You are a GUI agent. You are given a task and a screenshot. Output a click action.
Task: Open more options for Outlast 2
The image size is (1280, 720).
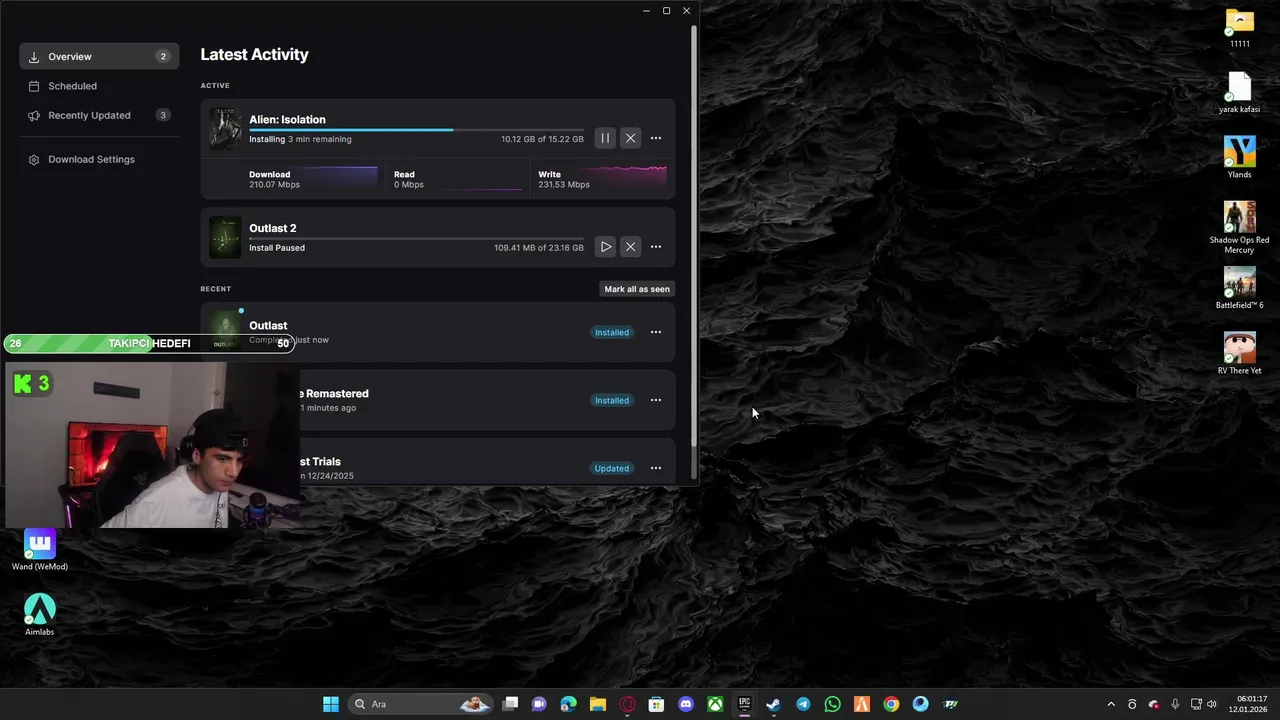pyautogui.click(x=656, y=247)
